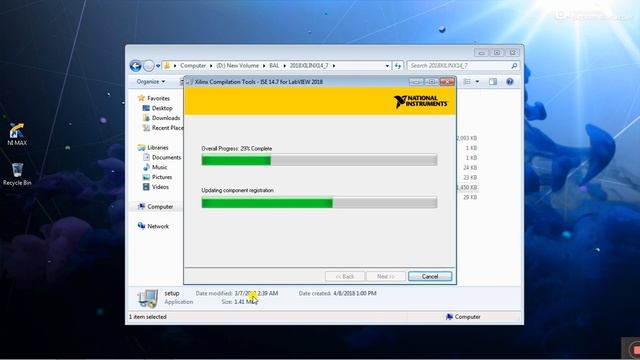Click the Date modified value in details pane
Image resolution: width=640 pixels, height=360 pixels.
coord(256,293)
